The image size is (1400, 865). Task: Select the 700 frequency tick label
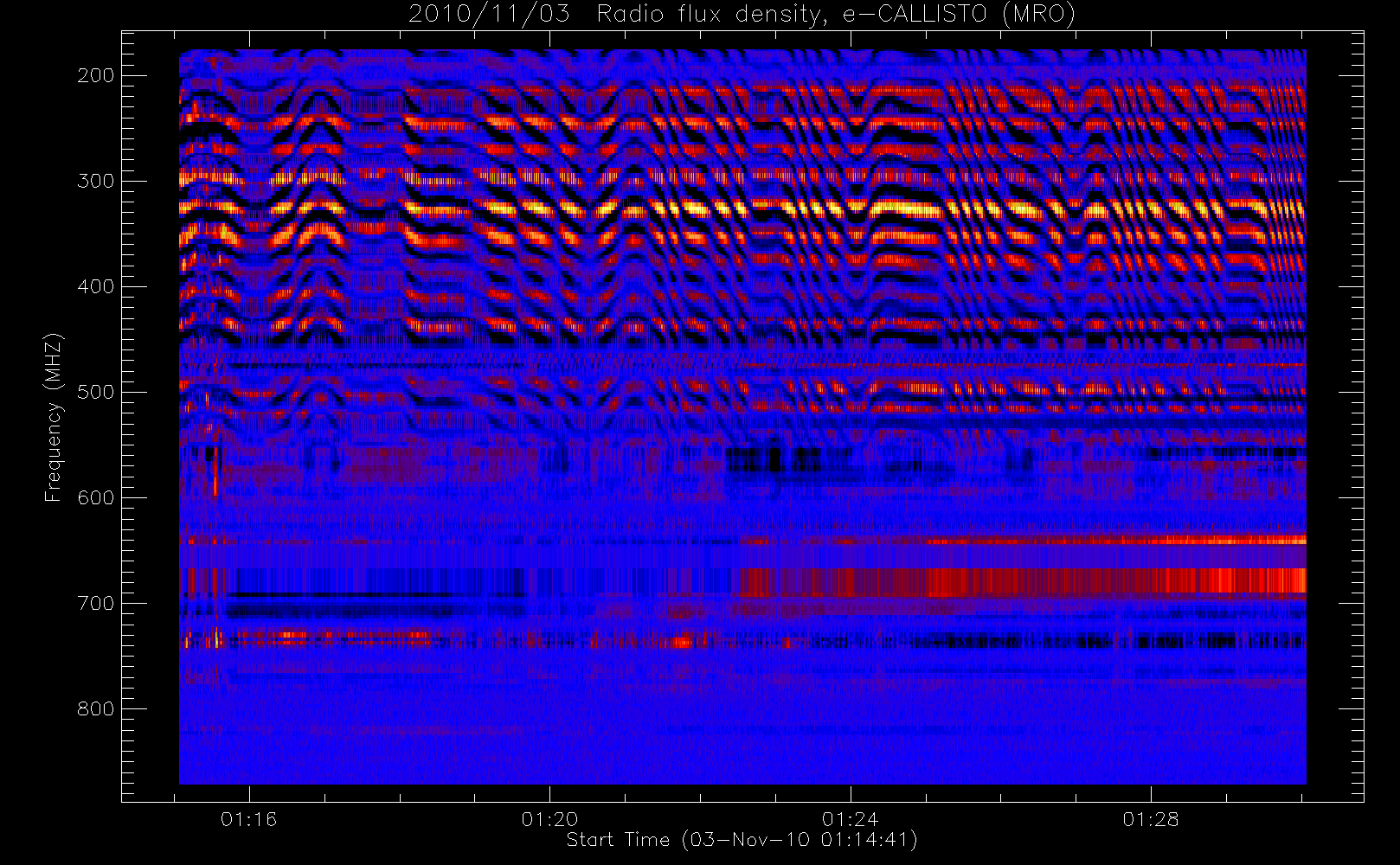[x=95, y=603]
